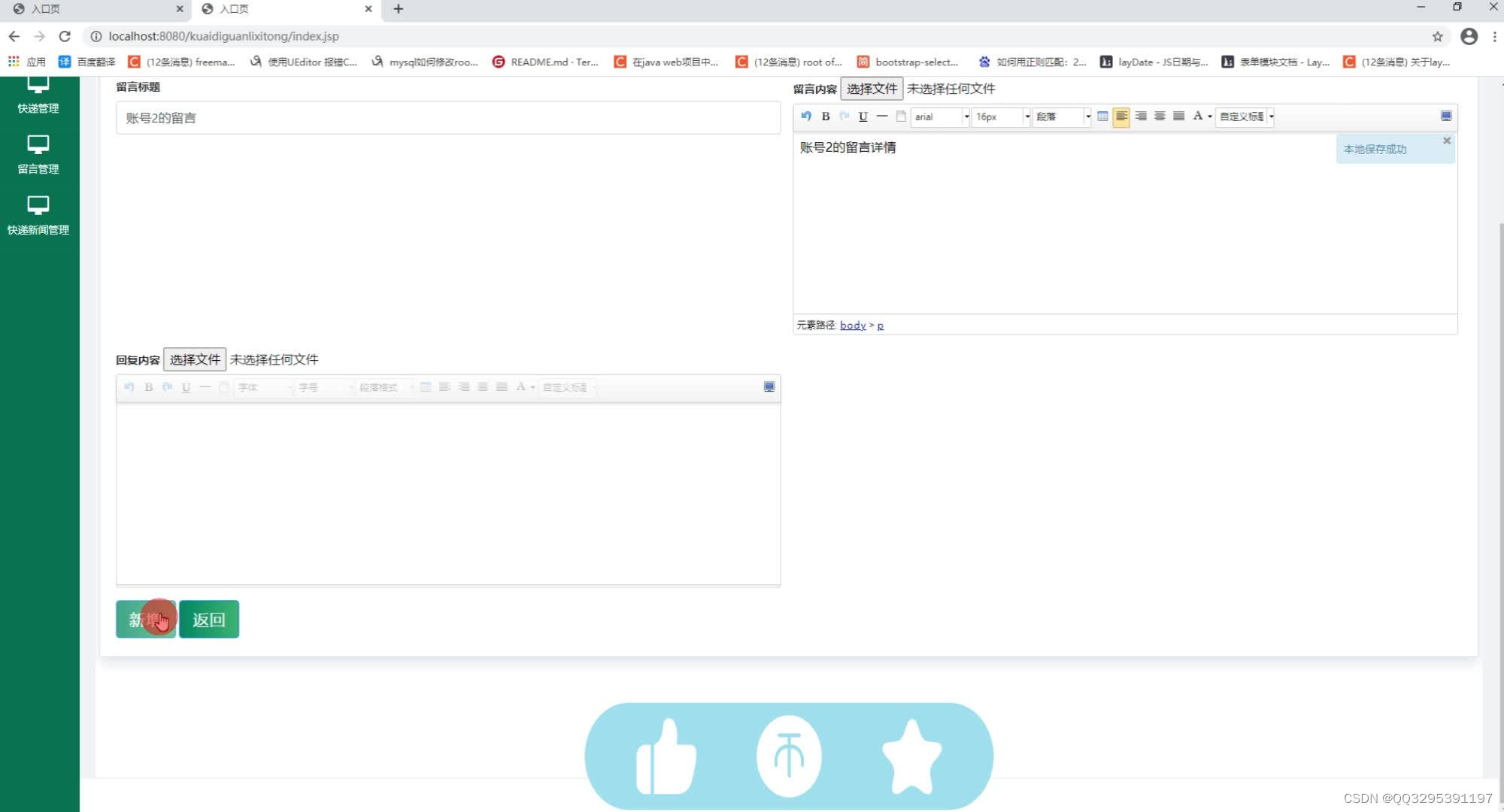The image size is (1504, 812).
Task: Click the 留言标题 input field
Action: tap(448, 118)
